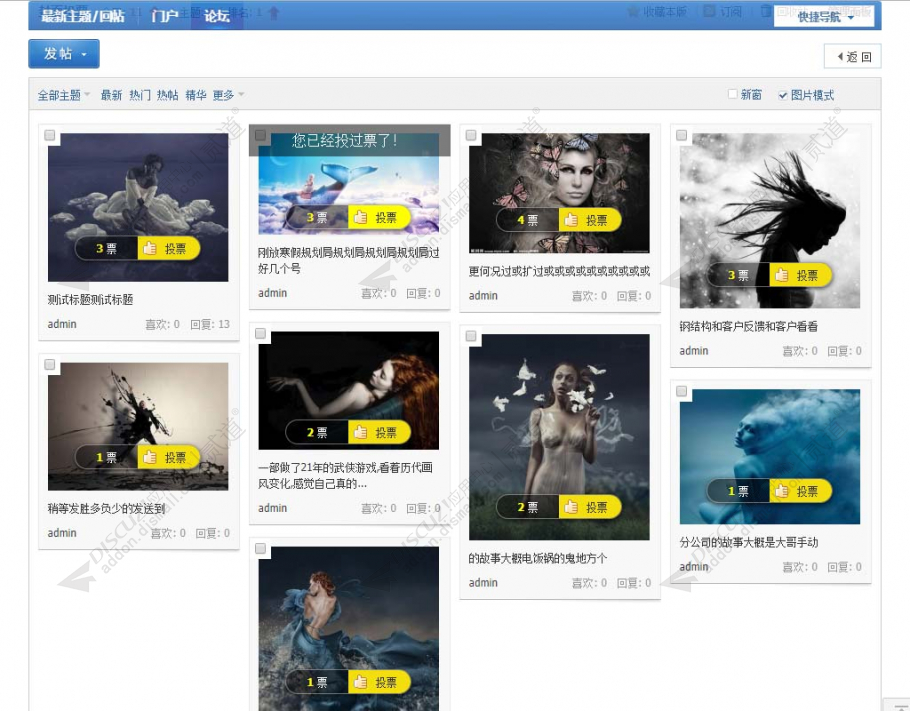Click thumbs-up vote on the blue ocean dress image
This screenshot has height=711, width=910.
click(380, 682)
